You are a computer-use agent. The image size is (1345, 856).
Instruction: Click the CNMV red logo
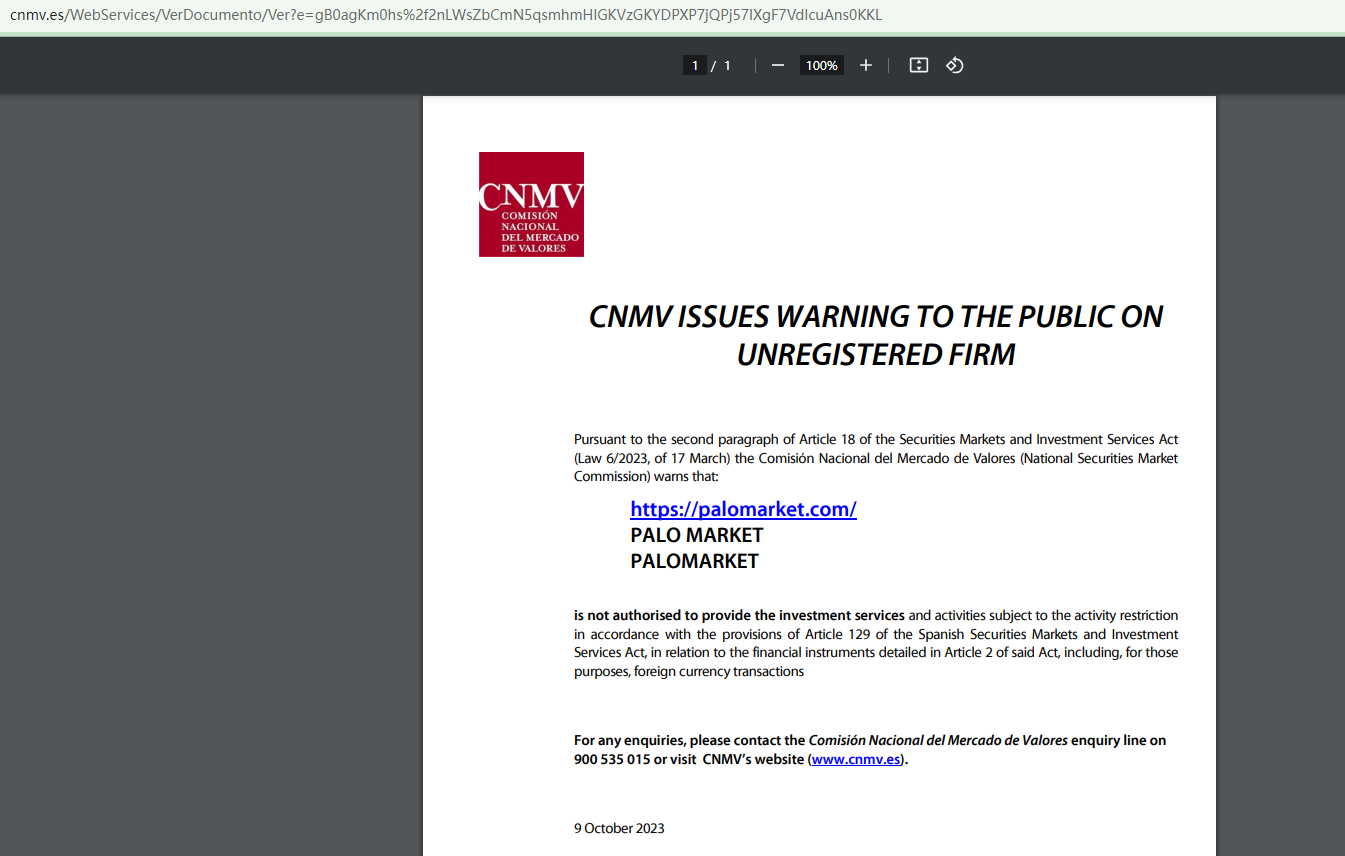pyautogui.click(x=531, y=204)
